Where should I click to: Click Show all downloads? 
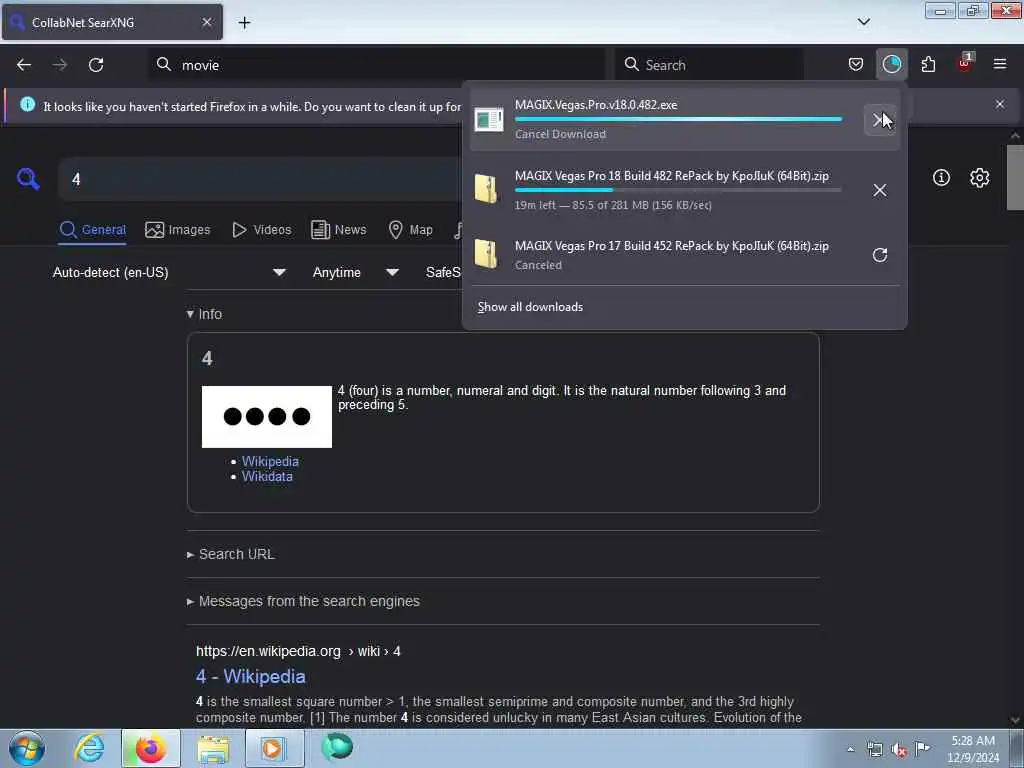(x=530, y=307)
